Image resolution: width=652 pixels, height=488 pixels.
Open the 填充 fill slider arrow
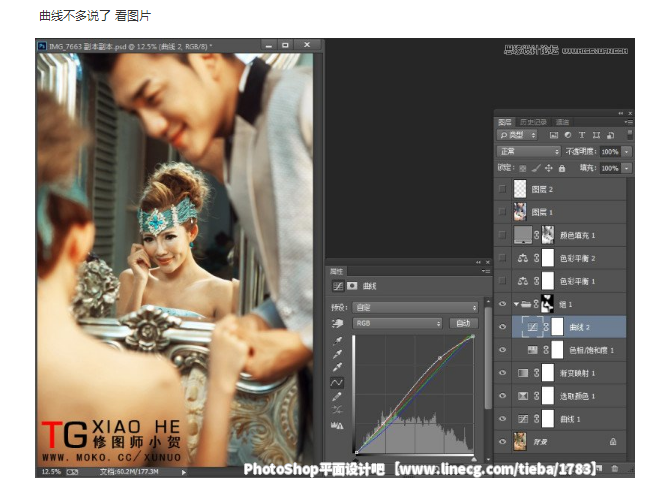[x=627, y=168]
